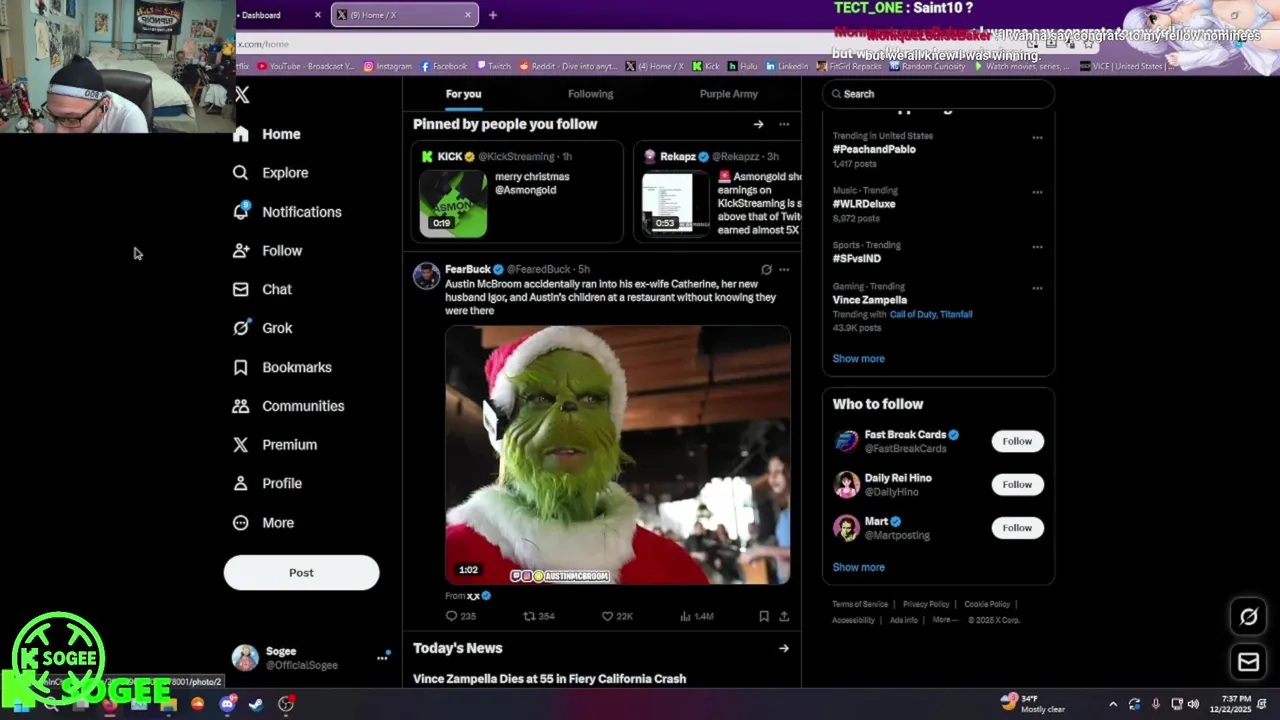Image resolution: width=1280 pixels, height=720 pixels.
Task: Play the Grinch video in the post
Action: coord(617,454)
